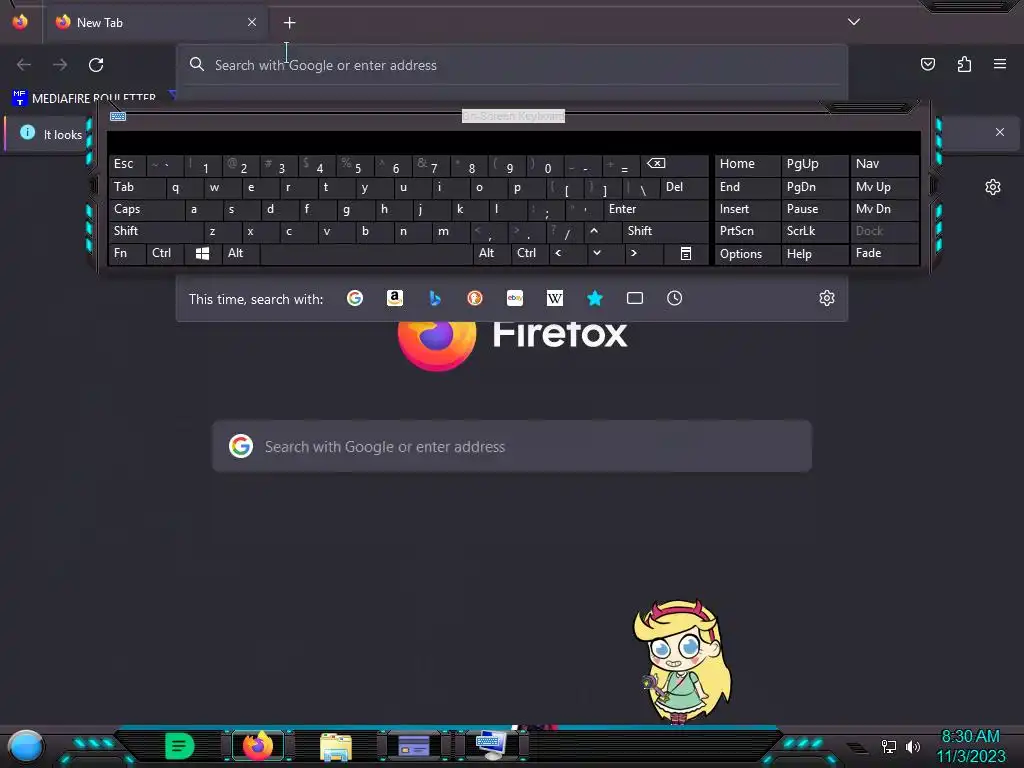Open the Pocket save icon in toolbar
The height and width of the screenshot is (768, 1024).
pos(928,64)
